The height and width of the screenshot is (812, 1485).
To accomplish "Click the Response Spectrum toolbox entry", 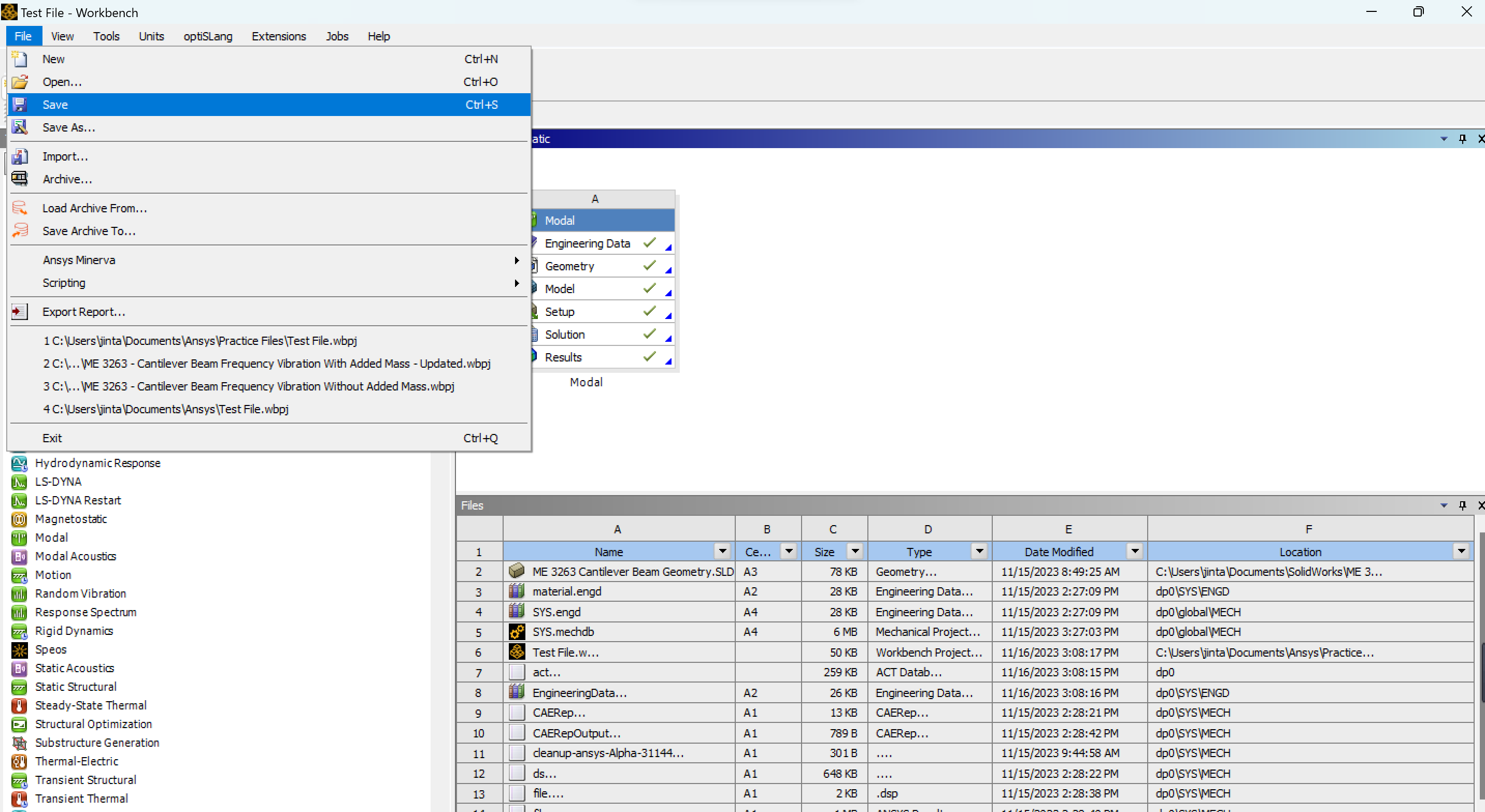I will click(x=85, y=612).
